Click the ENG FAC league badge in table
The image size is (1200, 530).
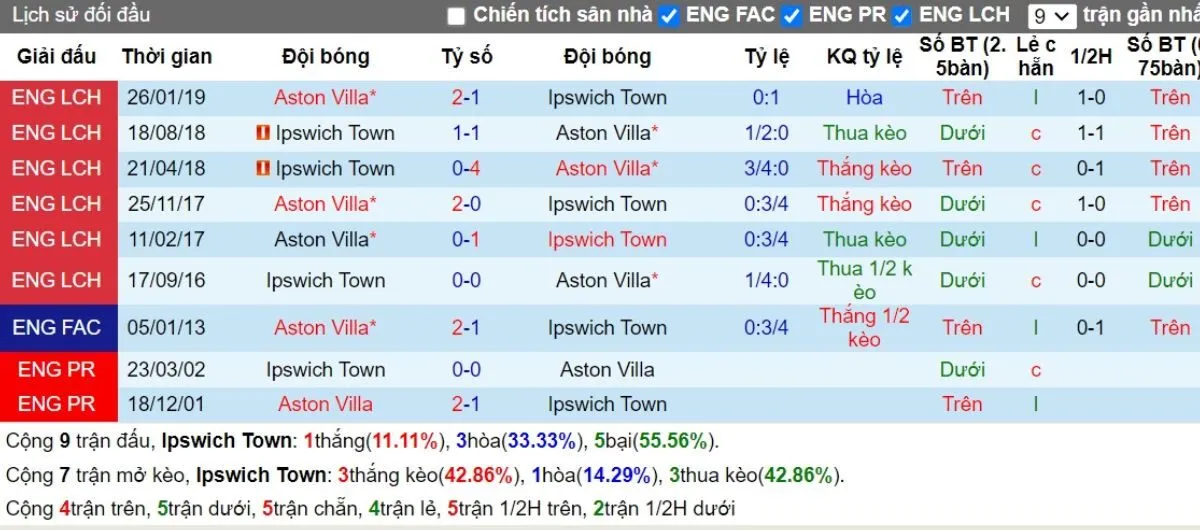(58, 327)
